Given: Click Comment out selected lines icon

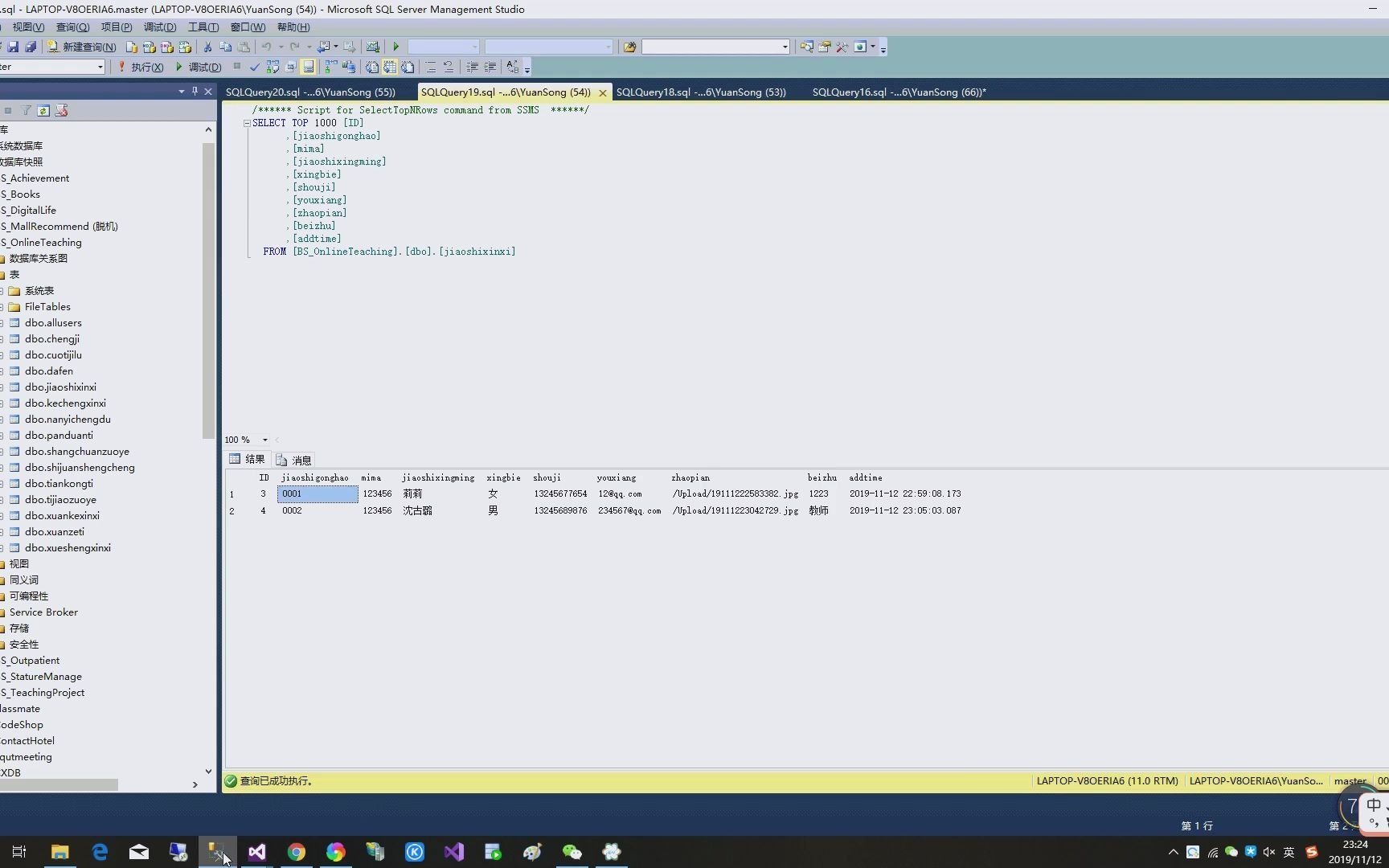Looking at the screenshot, I should coord(431,67).
